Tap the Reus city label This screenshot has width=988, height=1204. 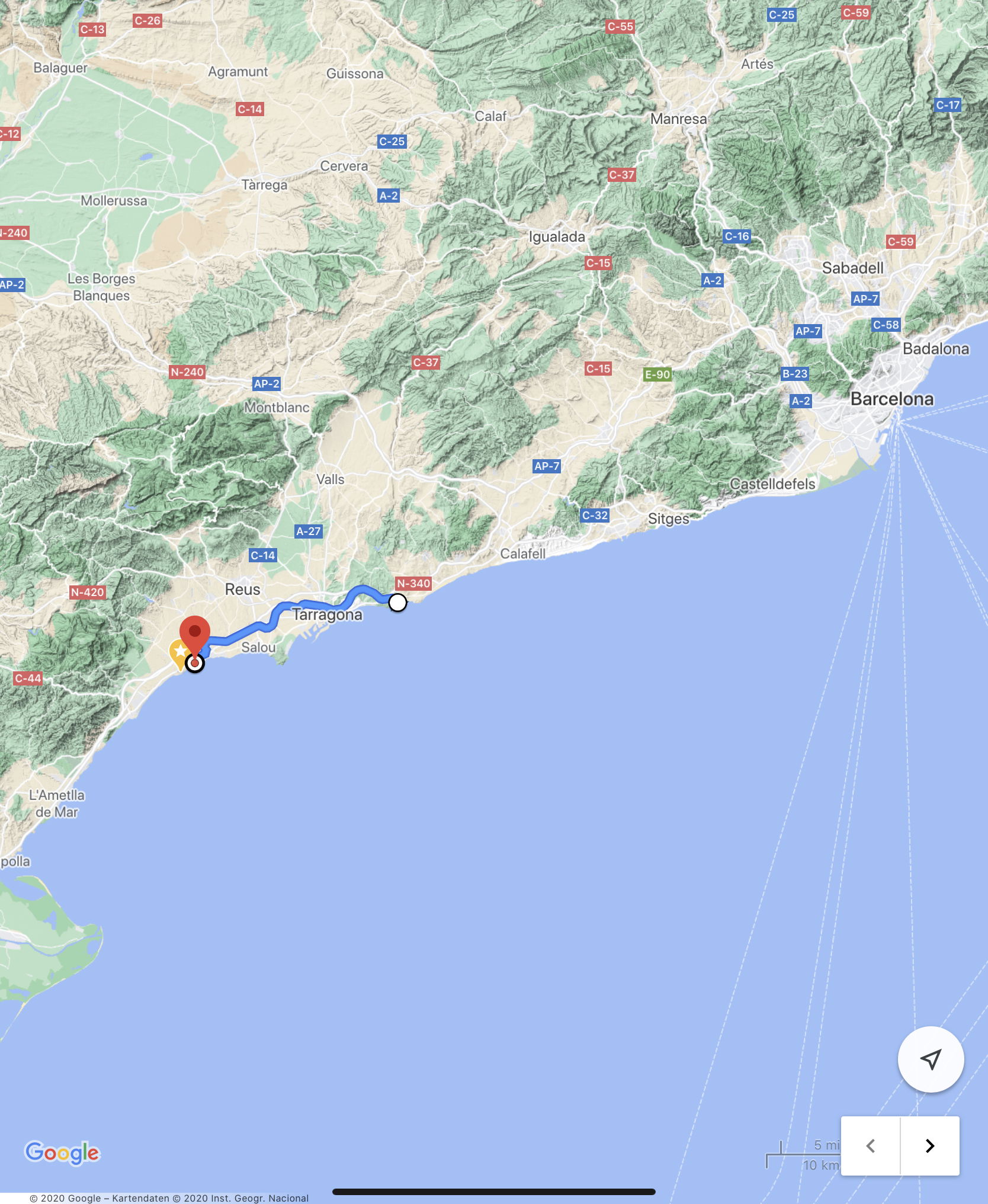point(243,590)
